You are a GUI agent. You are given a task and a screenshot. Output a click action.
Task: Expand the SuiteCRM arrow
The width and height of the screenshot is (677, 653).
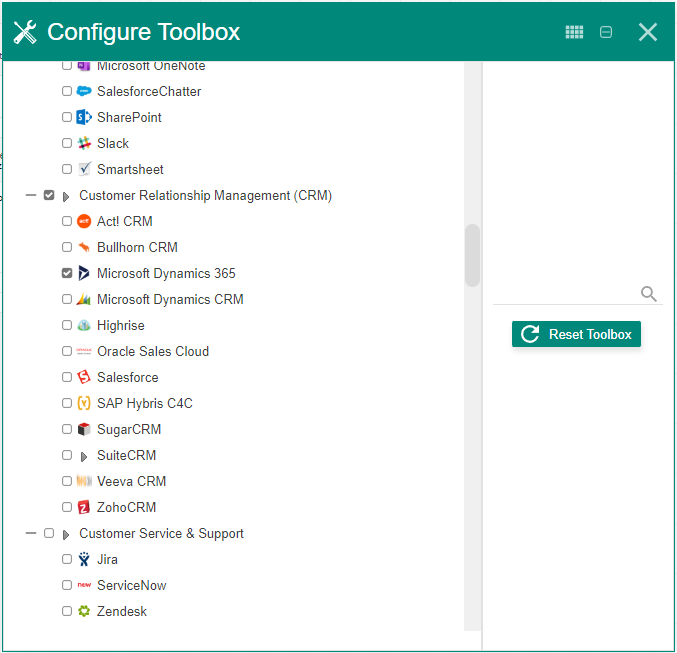(x=84, y=456)
